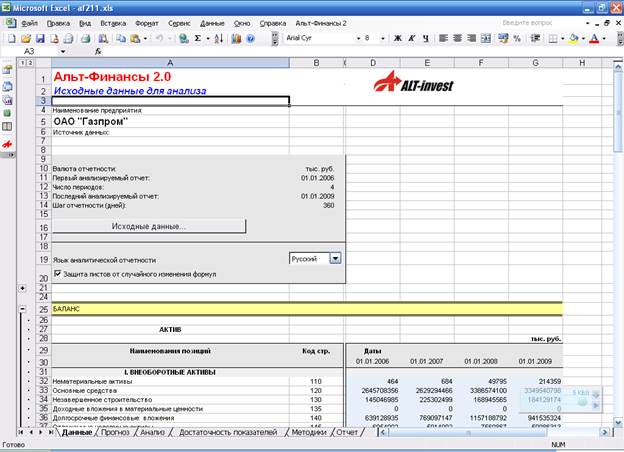Open the Name Box dropdown for A3
Screen dimensions: 624x452
[x=64, y=51]
